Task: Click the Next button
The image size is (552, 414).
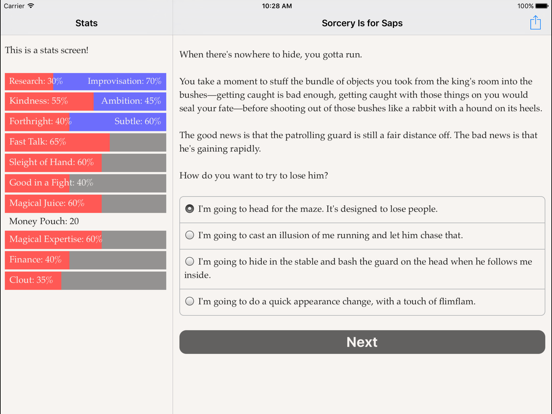Action: point(362,342)
